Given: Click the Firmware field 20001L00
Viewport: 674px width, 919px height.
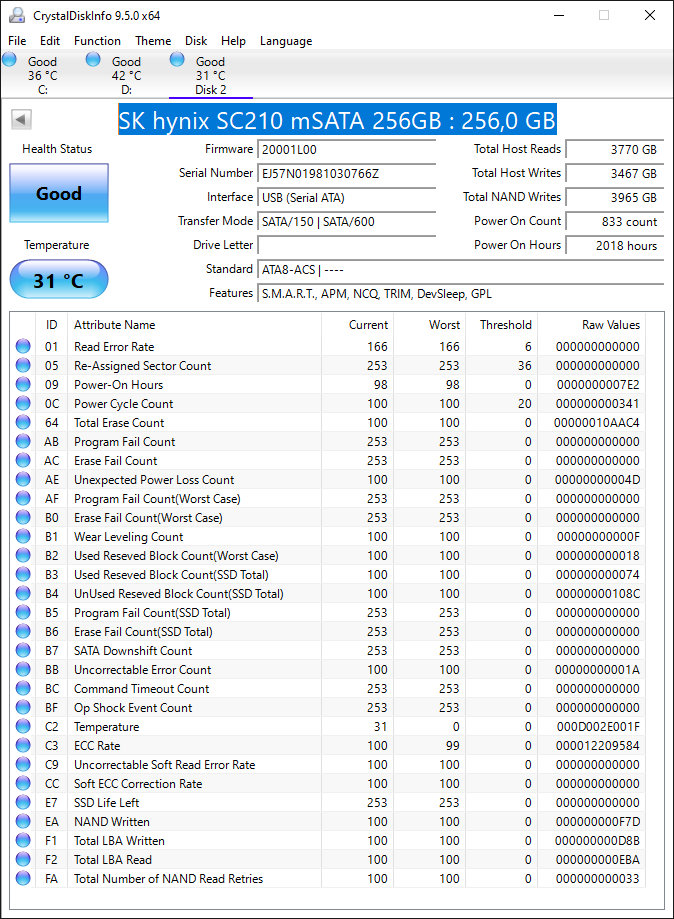Looking at the screenshot, I should point(347,149).
